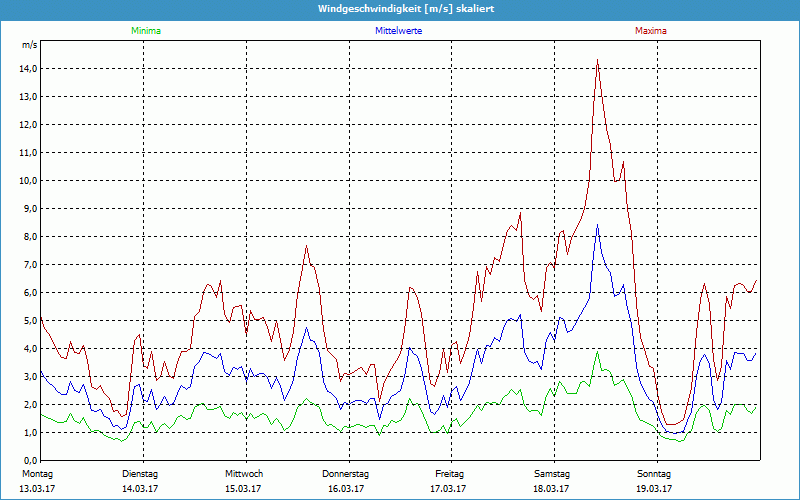Click the 9,0 y-axis value
Image resolution: width=800 pixels, height=500 pixels.
tap(31, 209)
